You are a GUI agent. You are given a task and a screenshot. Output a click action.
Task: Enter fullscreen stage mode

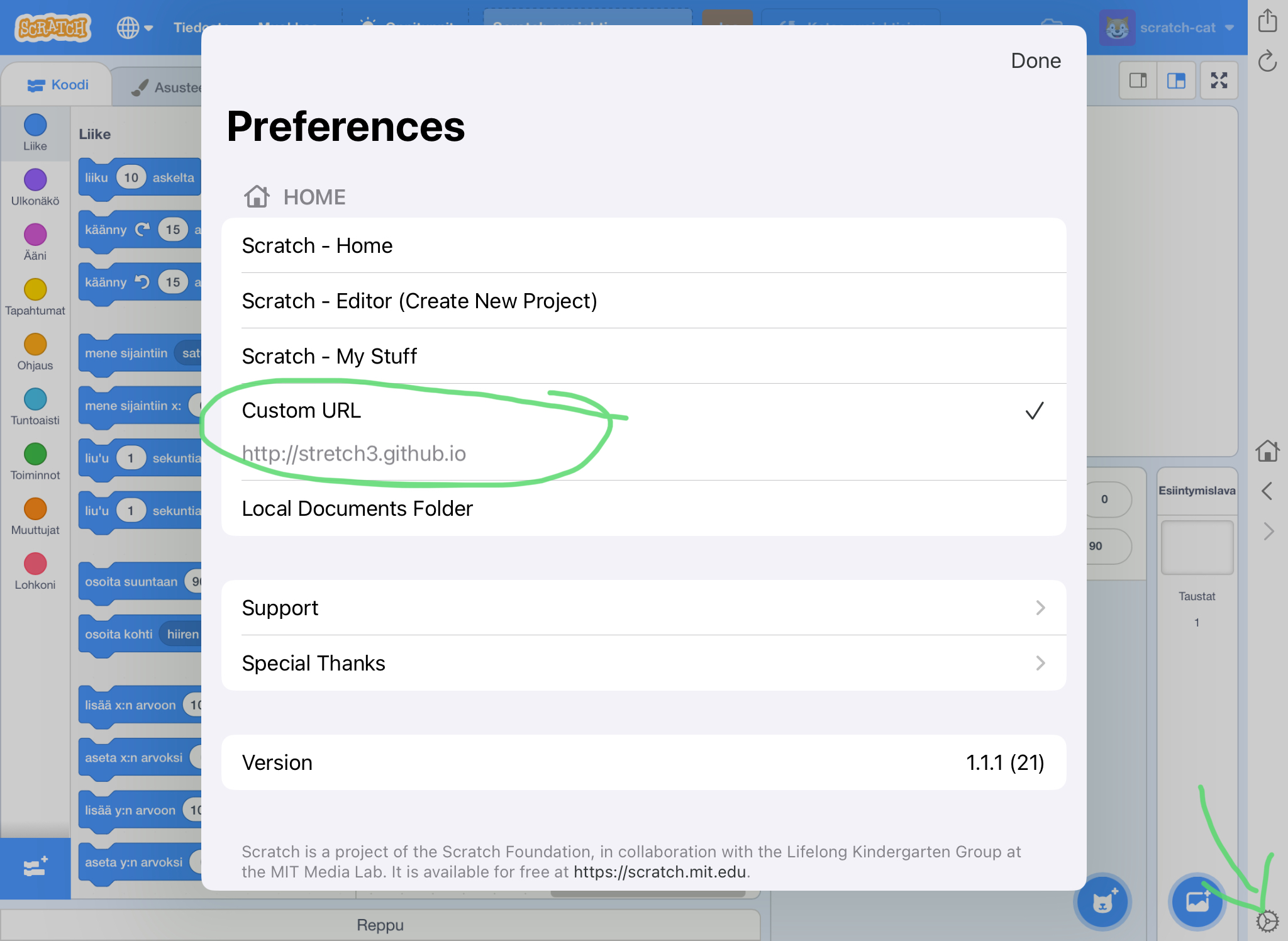[x=1219, y=81]
